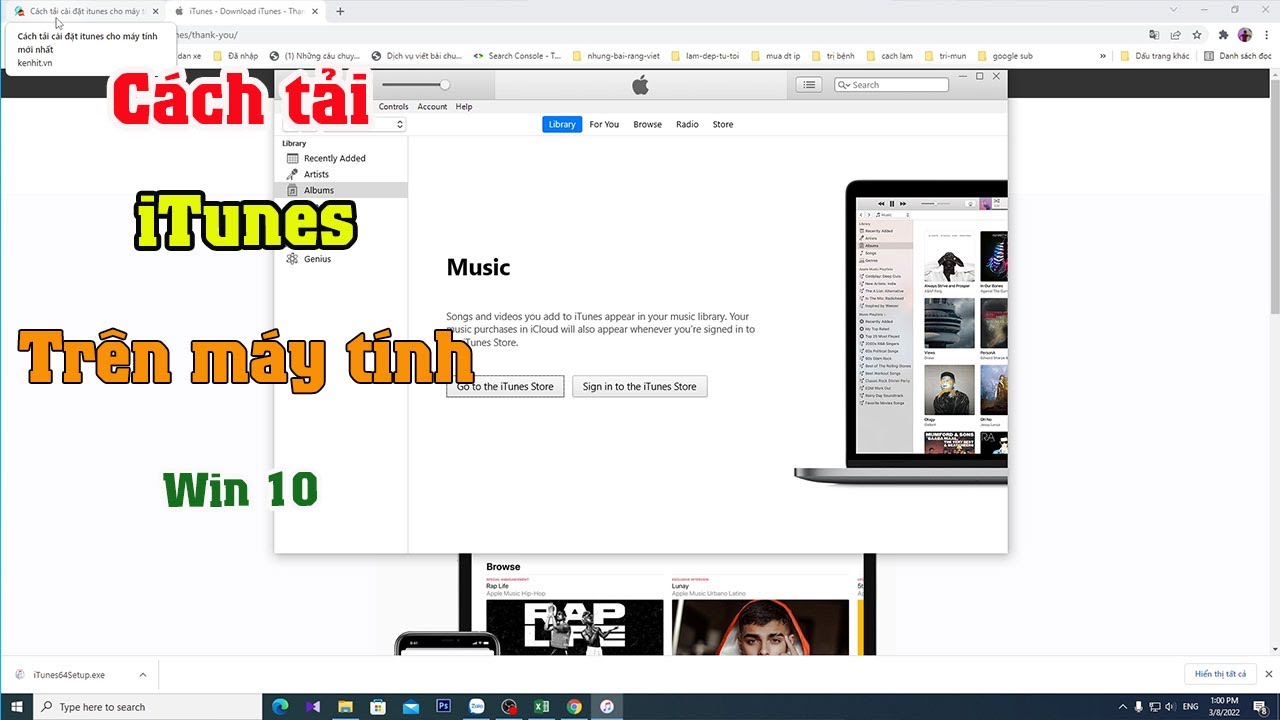The width and height of the screenshot is (1280, 720).
Task: Open Danh sách đọc reading list
Action: coord(1237,56)
